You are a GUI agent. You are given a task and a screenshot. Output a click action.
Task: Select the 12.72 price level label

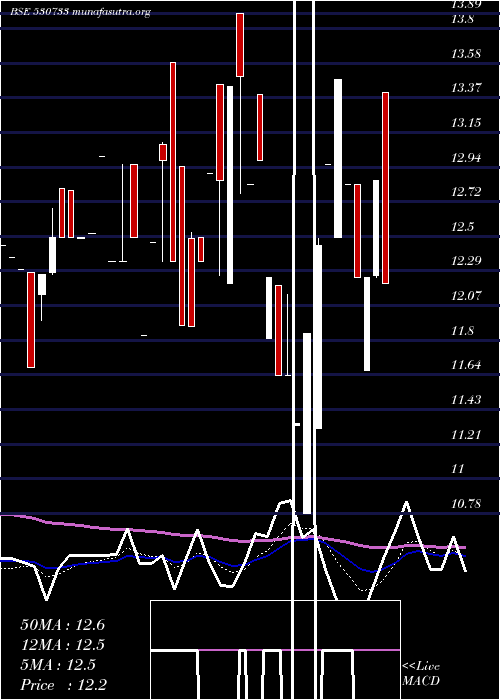click(466, 192)
